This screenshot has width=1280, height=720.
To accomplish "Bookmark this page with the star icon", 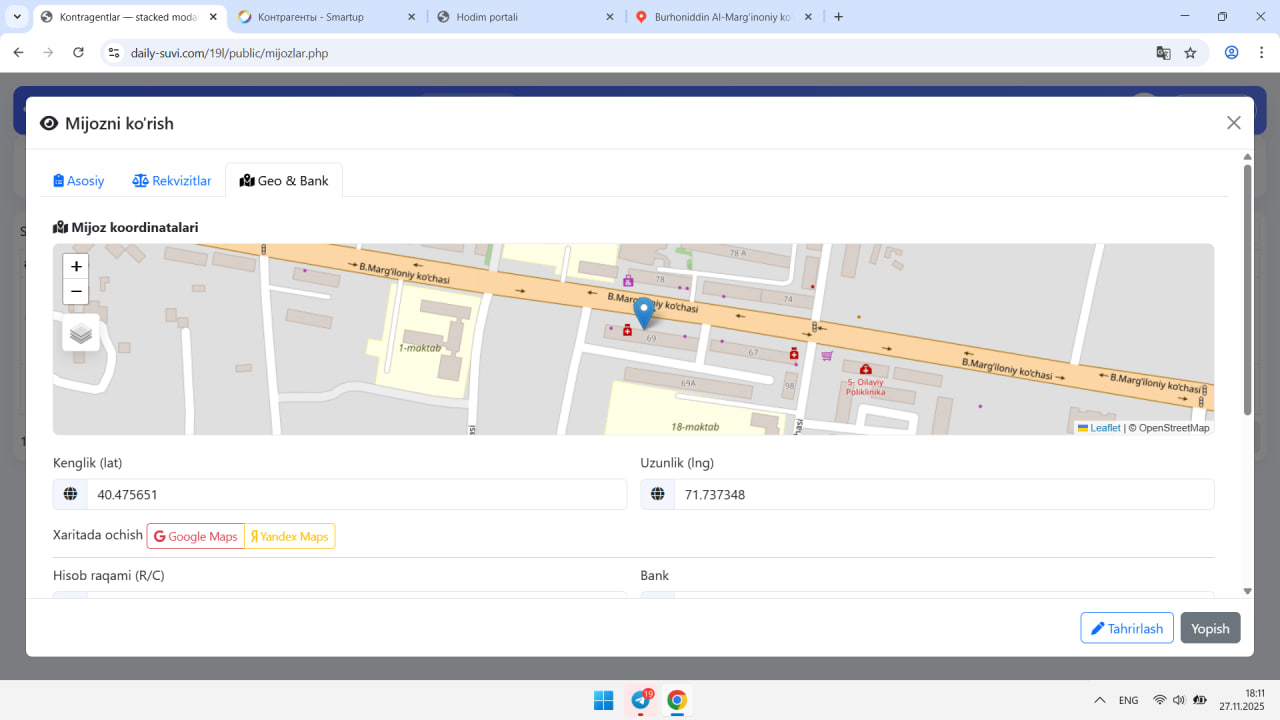I will [1190, 53].
